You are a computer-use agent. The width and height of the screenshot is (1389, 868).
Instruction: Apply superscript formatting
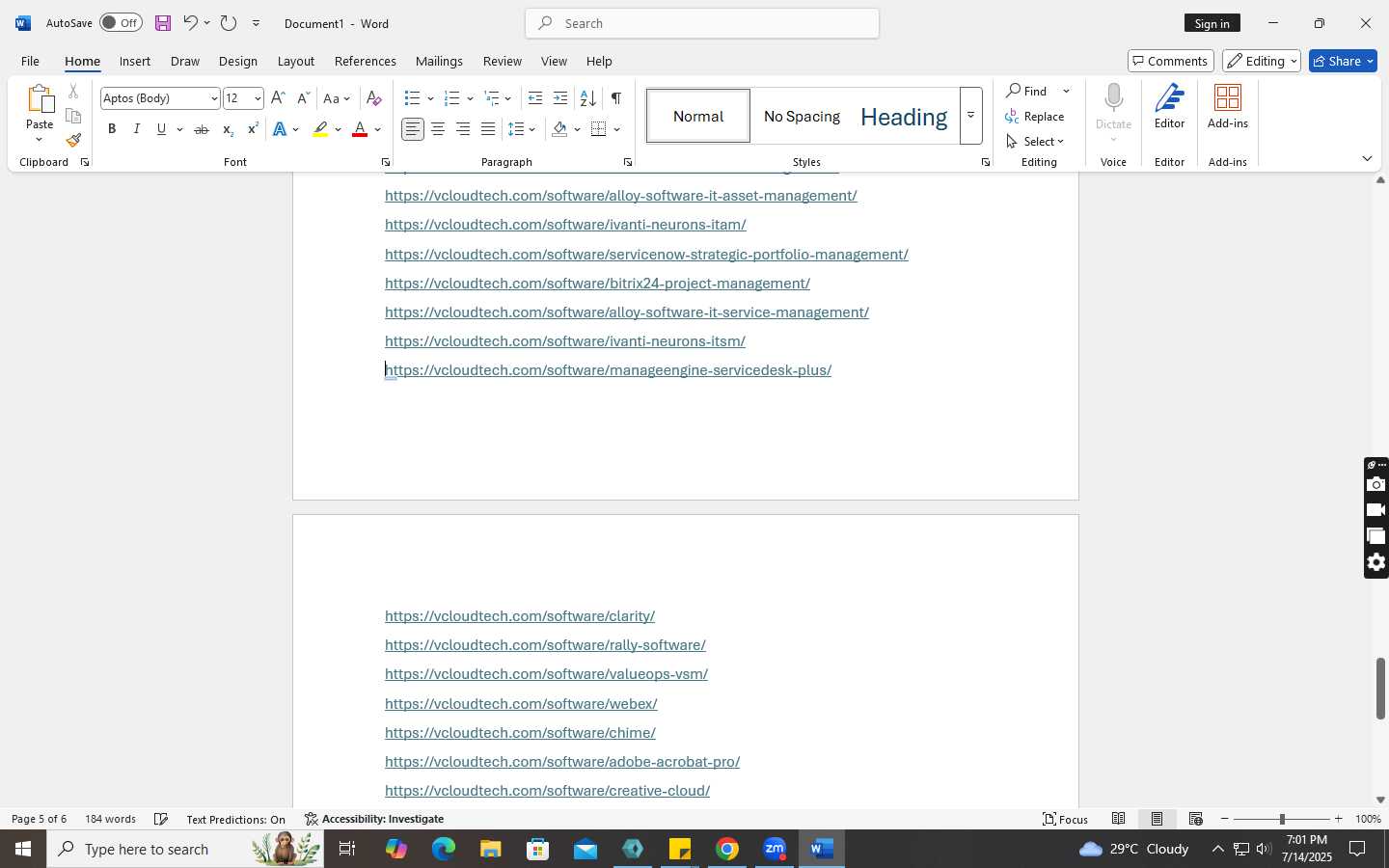pos(253,129)
